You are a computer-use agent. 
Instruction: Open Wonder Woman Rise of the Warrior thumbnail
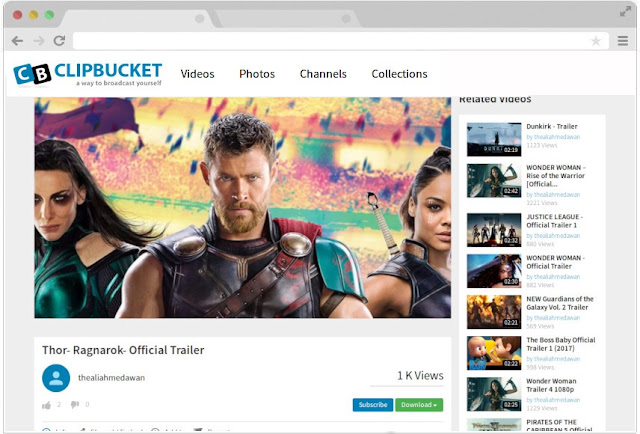[x=494, y=181]
